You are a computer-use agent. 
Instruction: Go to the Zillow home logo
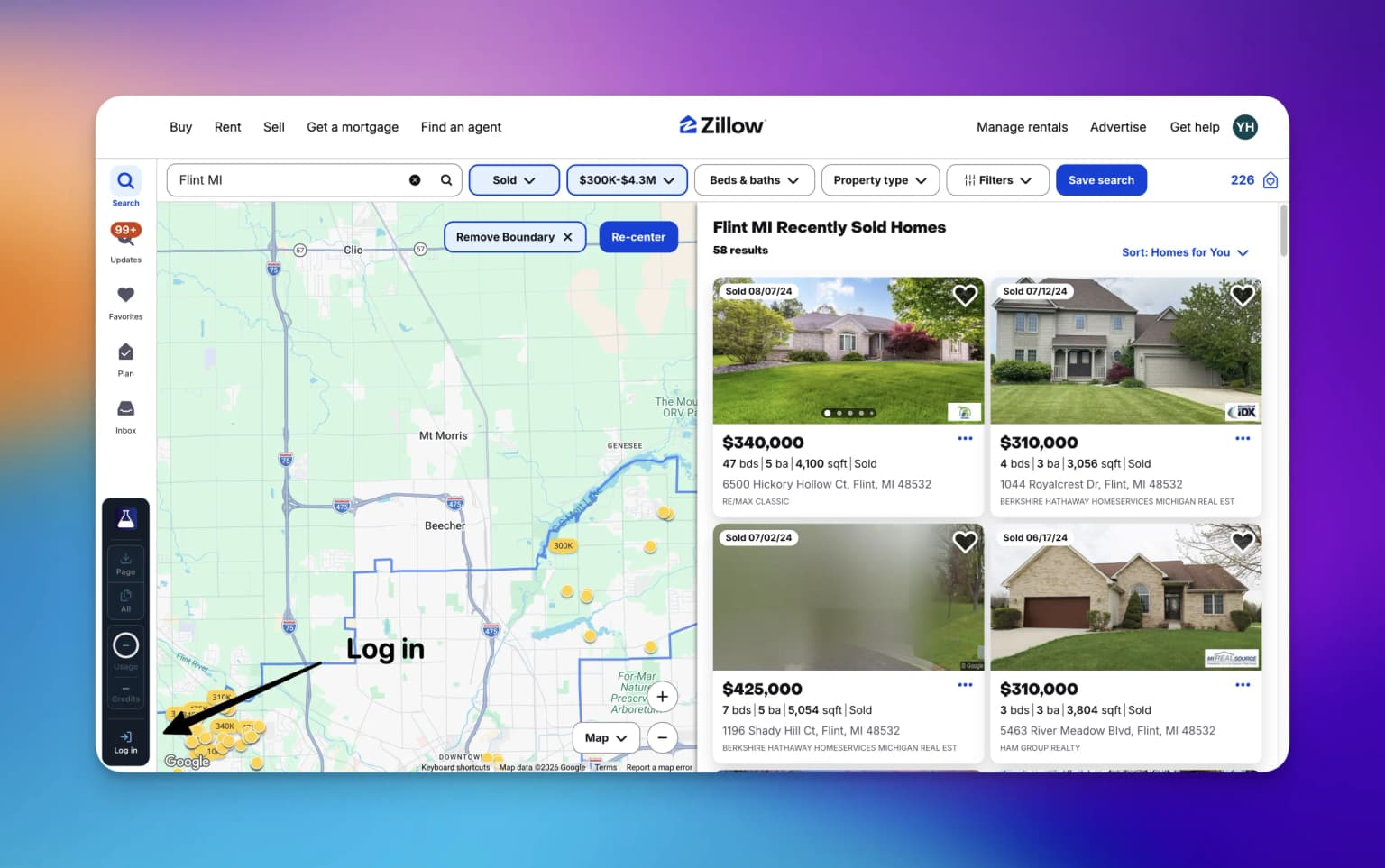(721, 125)
